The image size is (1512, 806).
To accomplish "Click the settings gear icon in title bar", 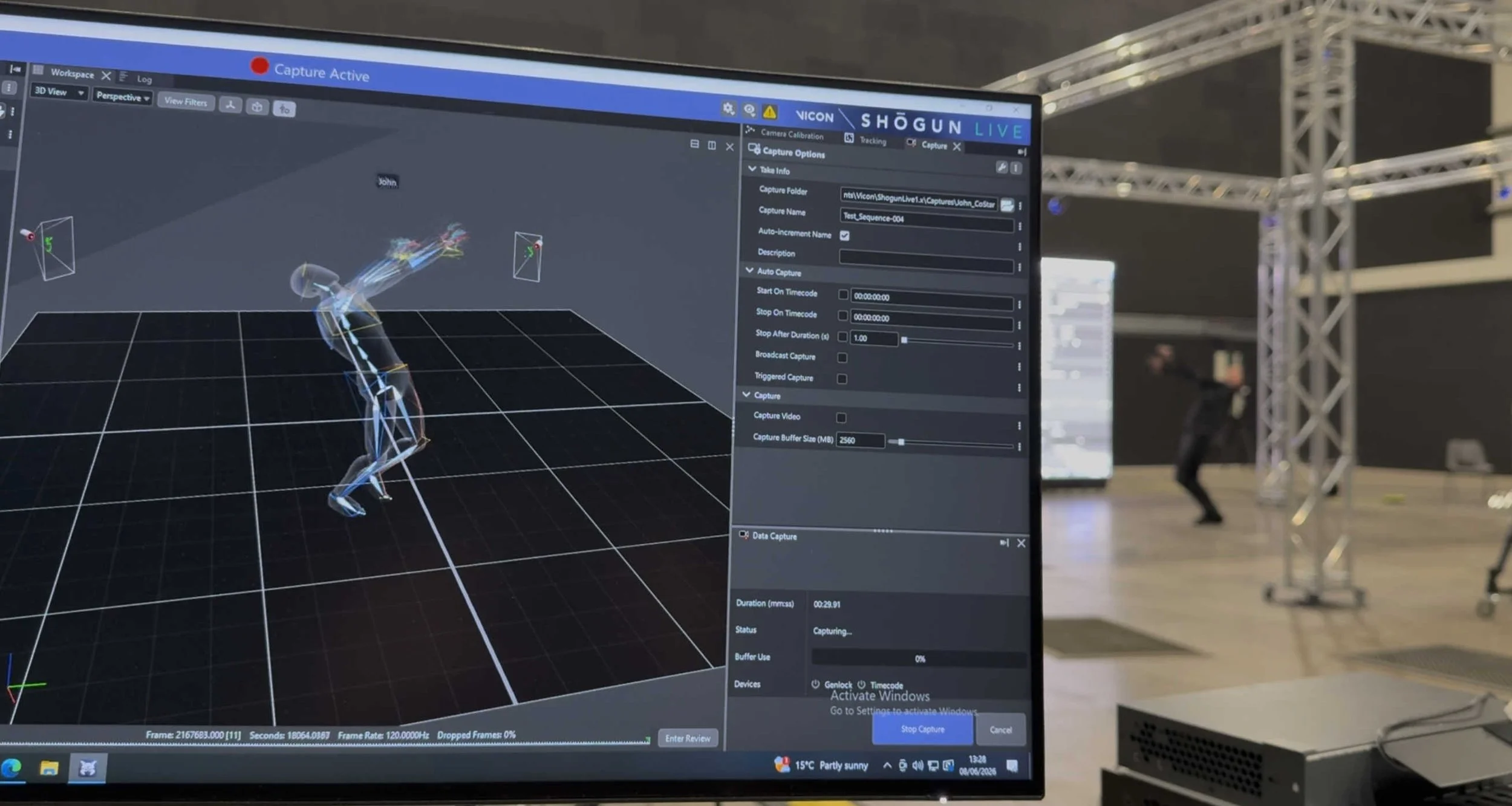I will click(x=728, y=109).
